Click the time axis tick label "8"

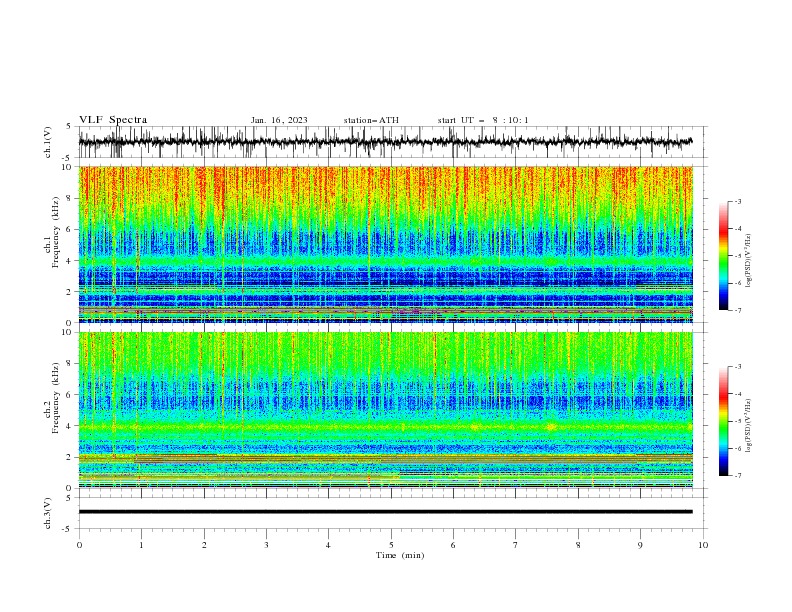578,545
